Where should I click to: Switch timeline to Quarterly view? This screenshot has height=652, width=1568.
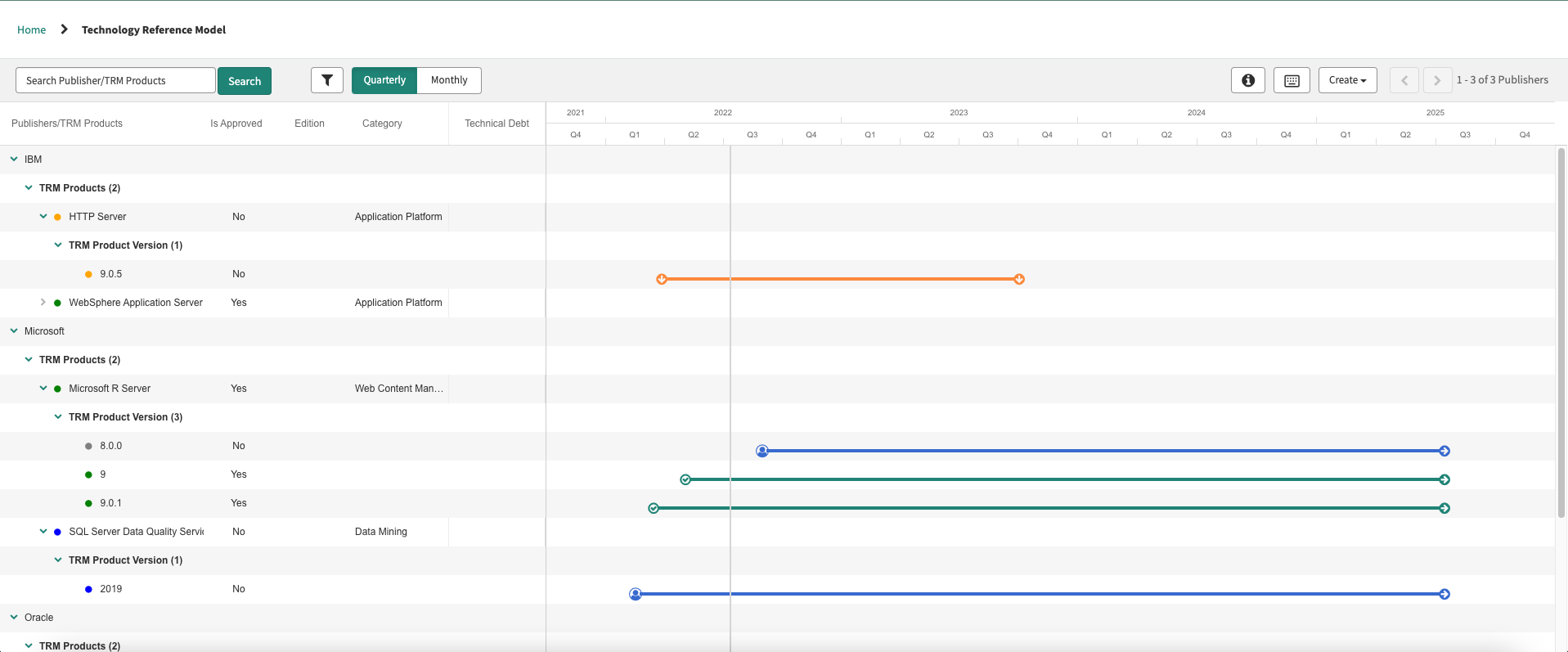tap(384, 80)
